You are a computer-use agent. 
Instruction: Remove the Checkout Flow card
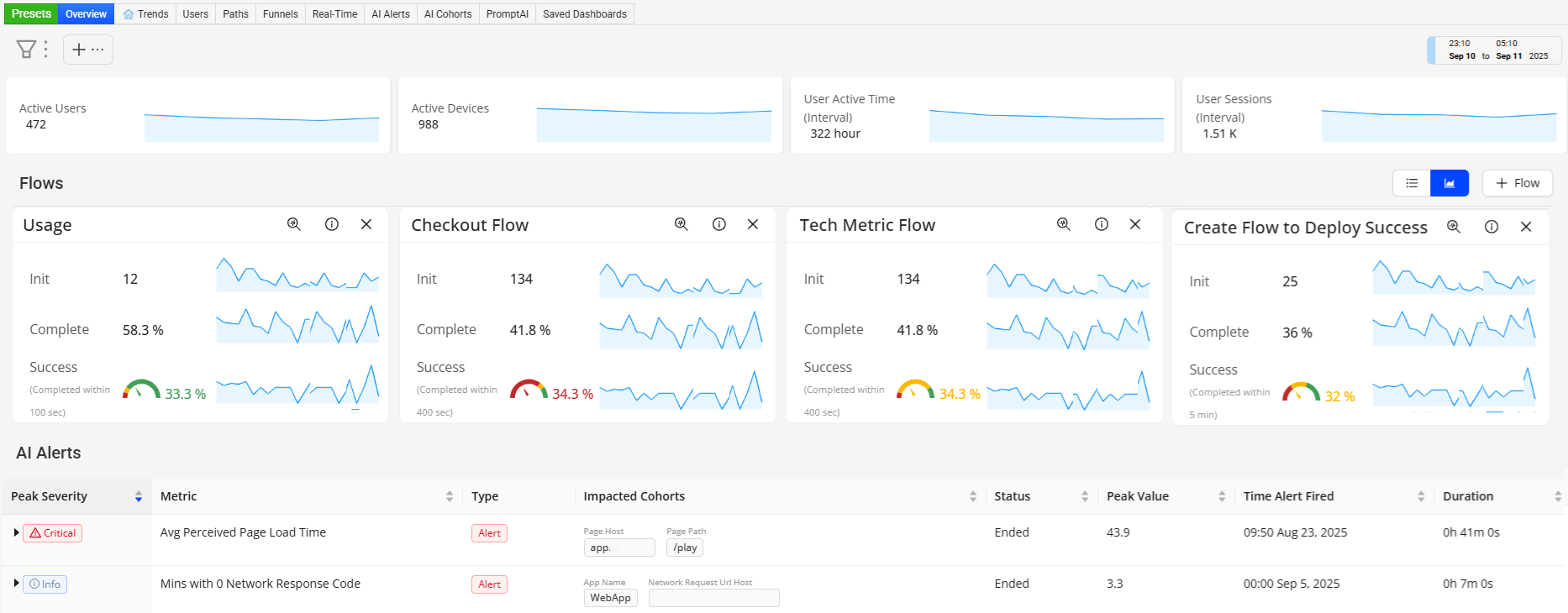tap(753, 224)
